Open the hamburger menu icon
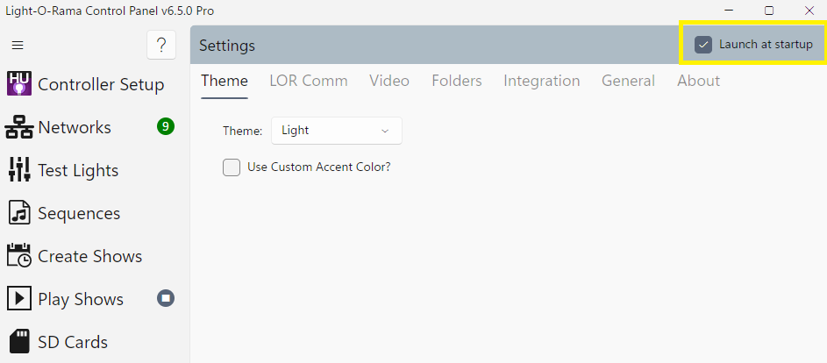The width and height of the screenshot is (827, 363). (x=17, y=45)
